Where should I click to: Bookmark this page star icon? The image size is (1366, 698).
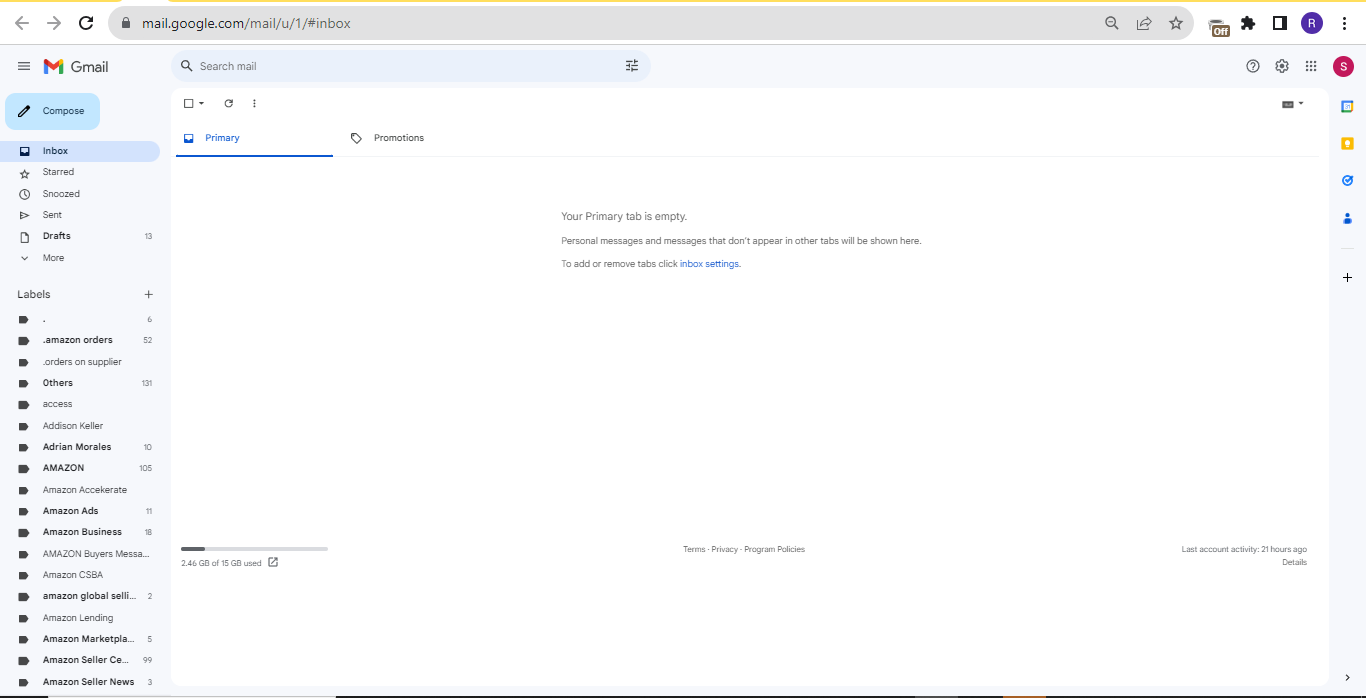(x=1176, y=23)
